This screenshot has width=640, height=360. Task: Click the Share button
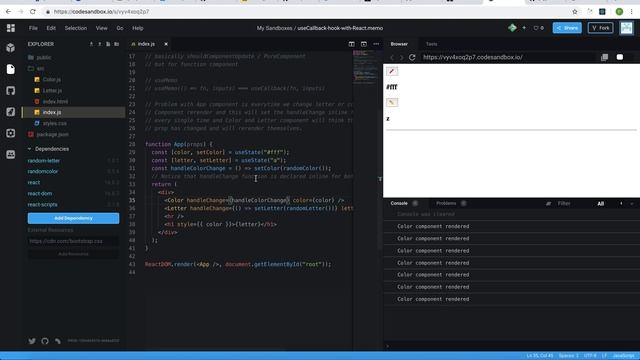point(567,28)
